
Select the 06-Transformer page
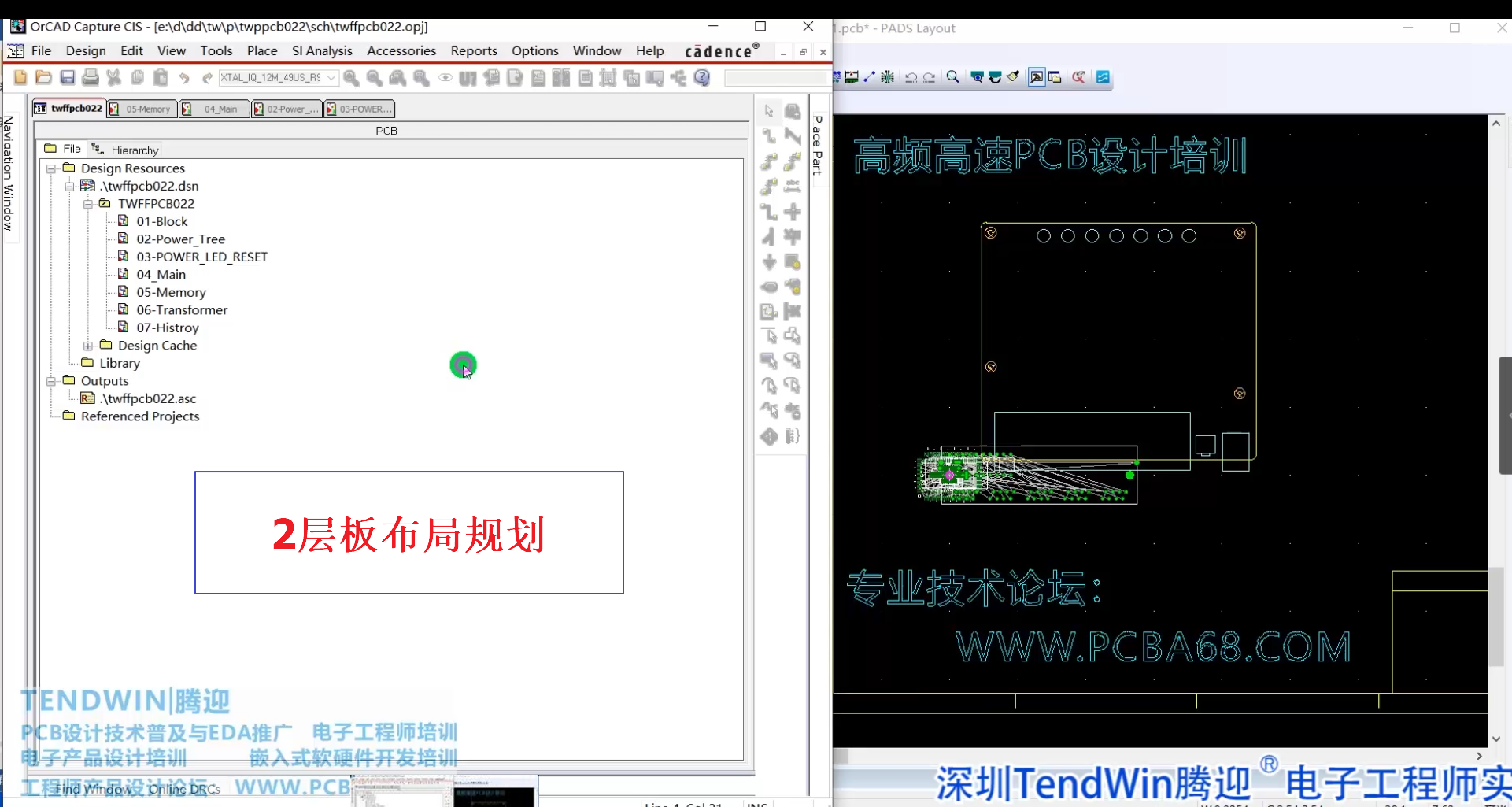182,310
